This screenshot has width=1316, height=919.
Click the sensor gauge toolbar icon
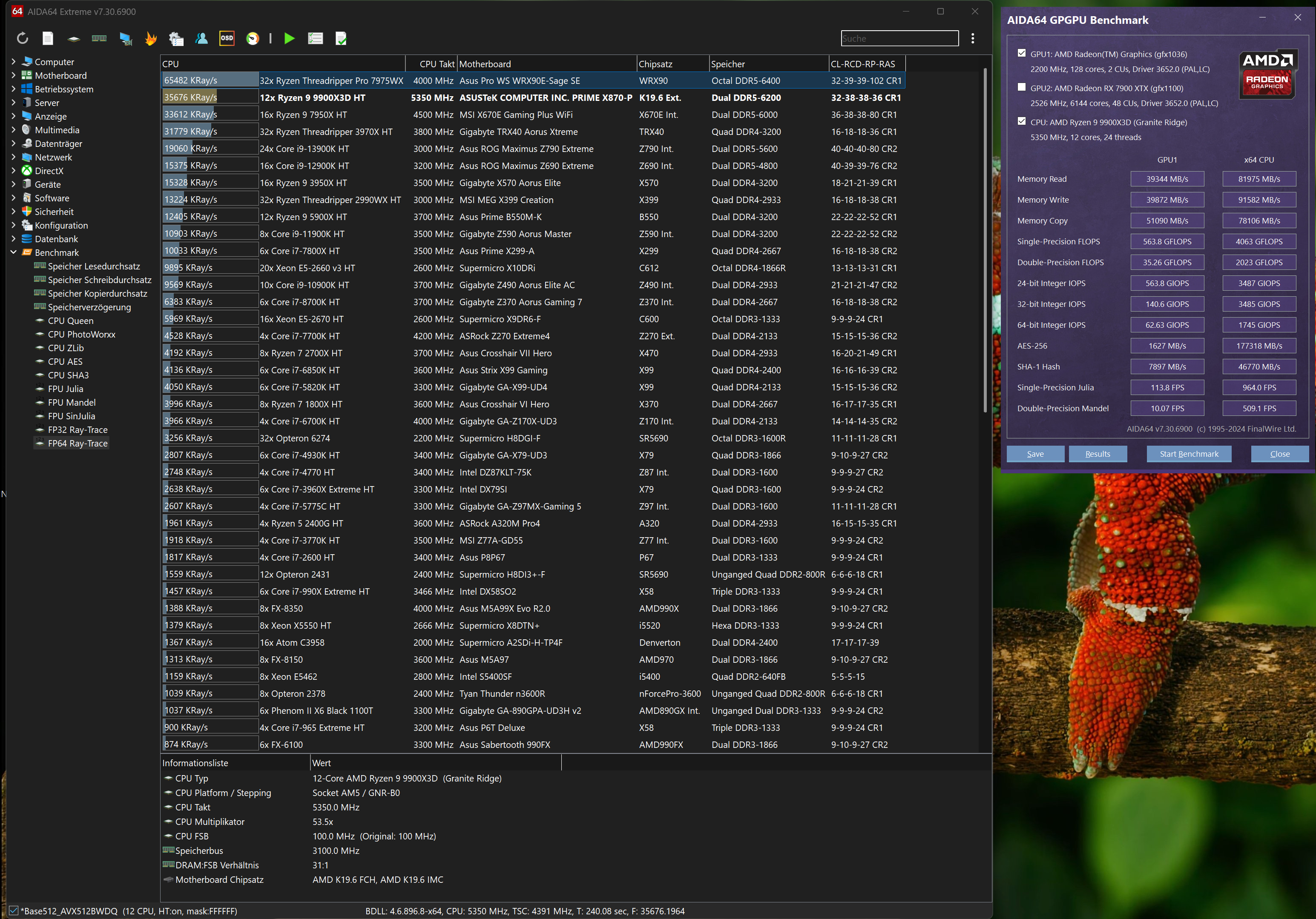[x=253, y=38]
